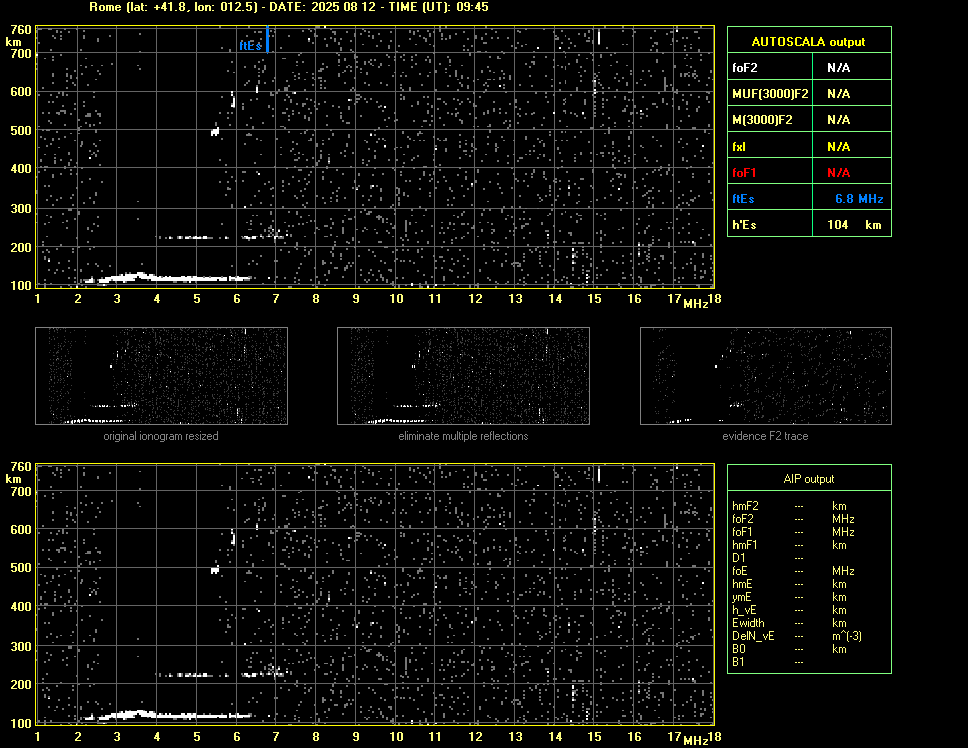Open the 'original ionogram resized' thumbnail
The height and width of the screenshot is (748, 968).
click(161, 376)
